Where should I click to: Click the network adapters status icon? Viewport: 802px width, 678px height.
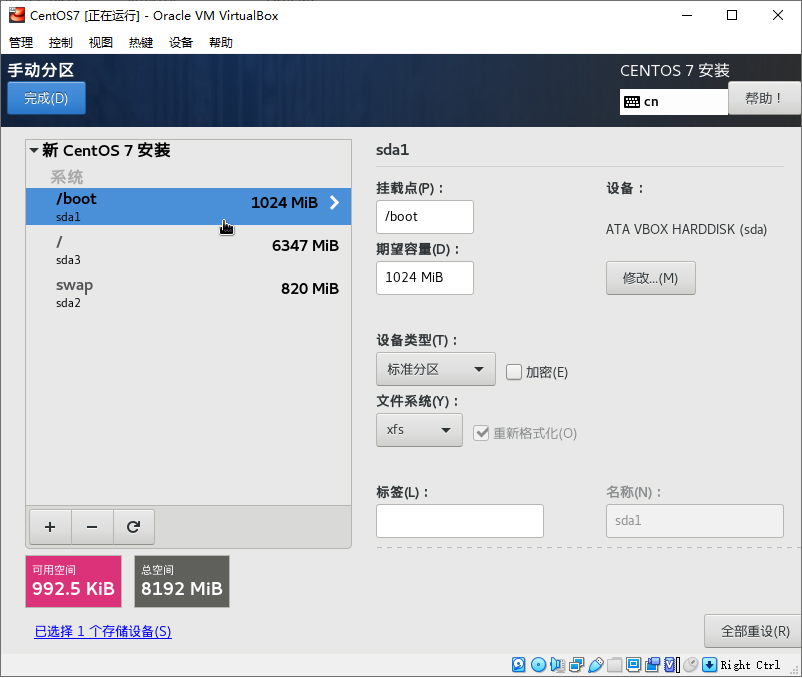tap(576, 664)
